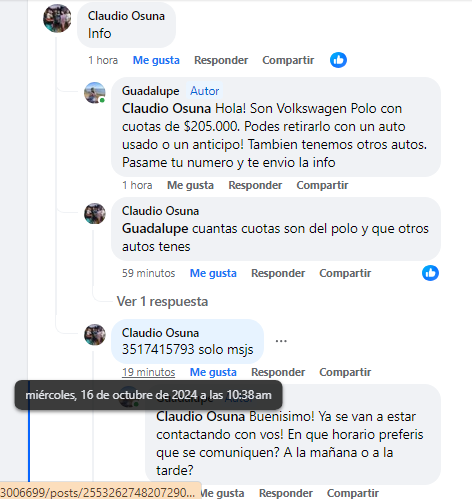Click Claudio Osuna's avatar beside the cuotas question

[95, 213]
